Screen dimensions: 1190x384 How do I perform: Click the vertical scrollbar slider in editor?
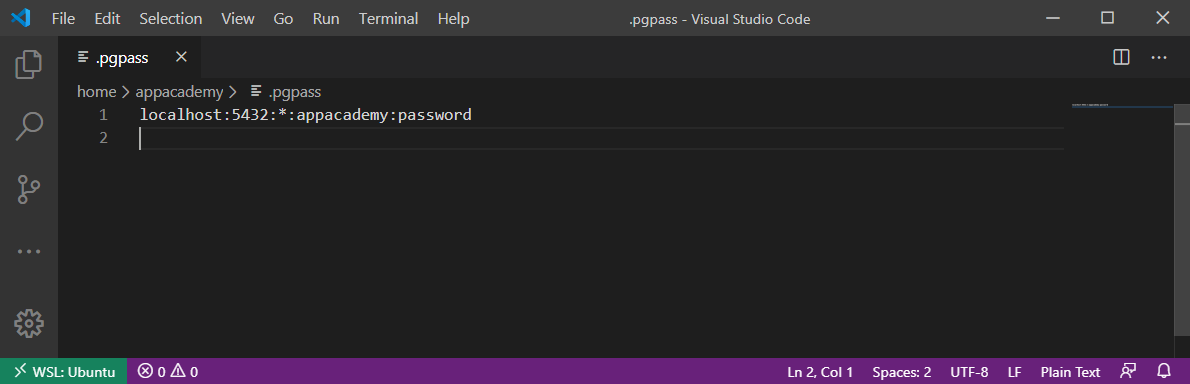point(1182,115)
